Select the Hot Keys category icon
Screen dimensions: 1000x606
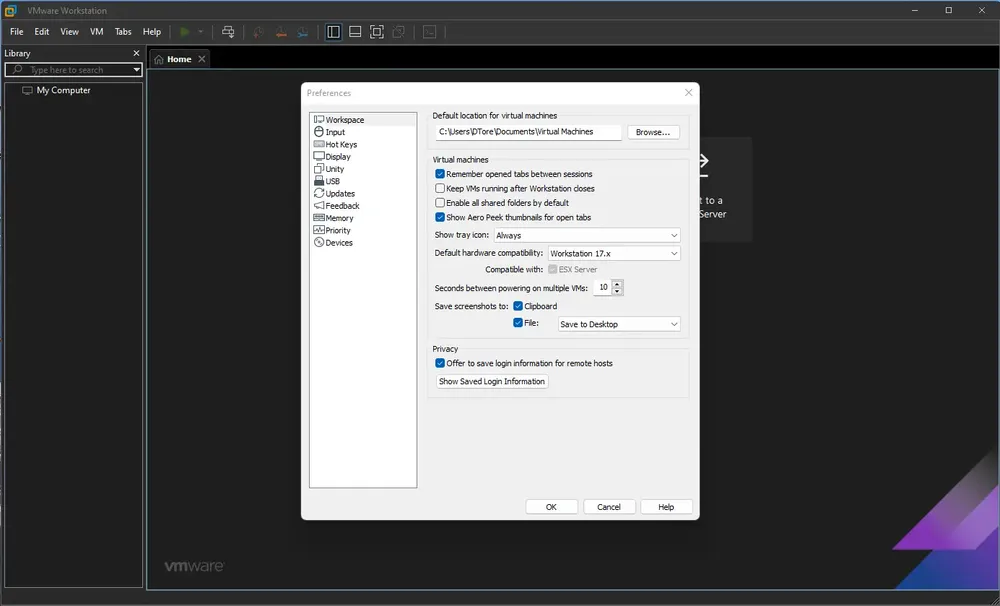(319, 144)
